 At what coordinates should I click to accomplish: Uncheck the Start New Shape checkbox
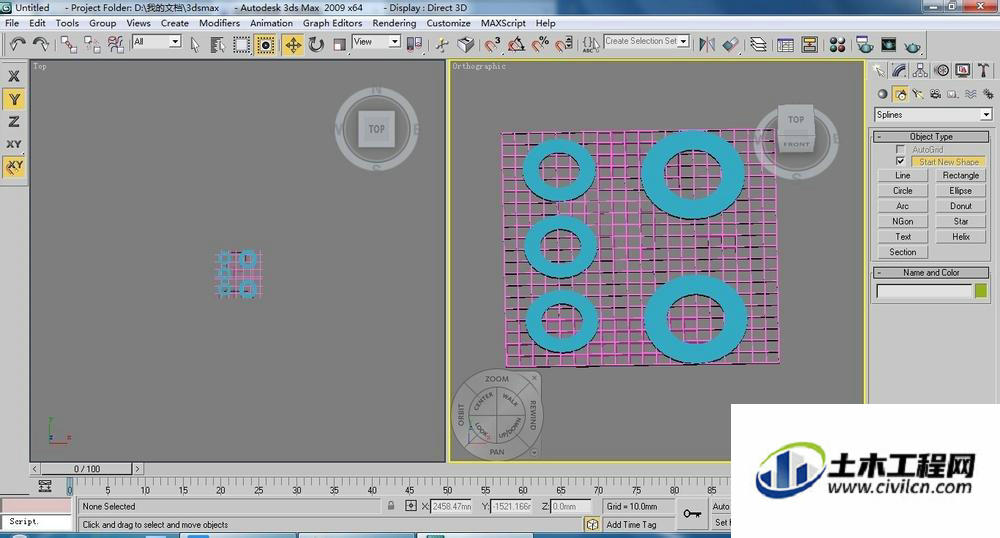[901, 161]
